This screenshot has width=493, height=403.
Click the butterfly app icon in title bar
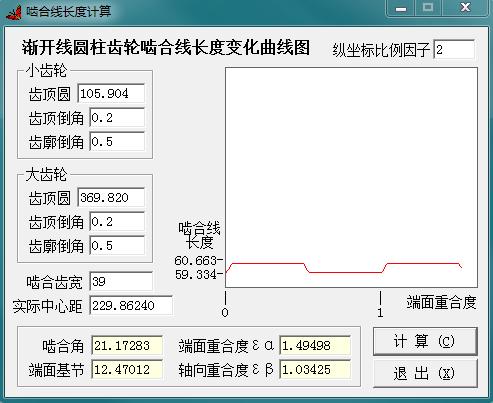pyautogui.click(x=14, y=12)
